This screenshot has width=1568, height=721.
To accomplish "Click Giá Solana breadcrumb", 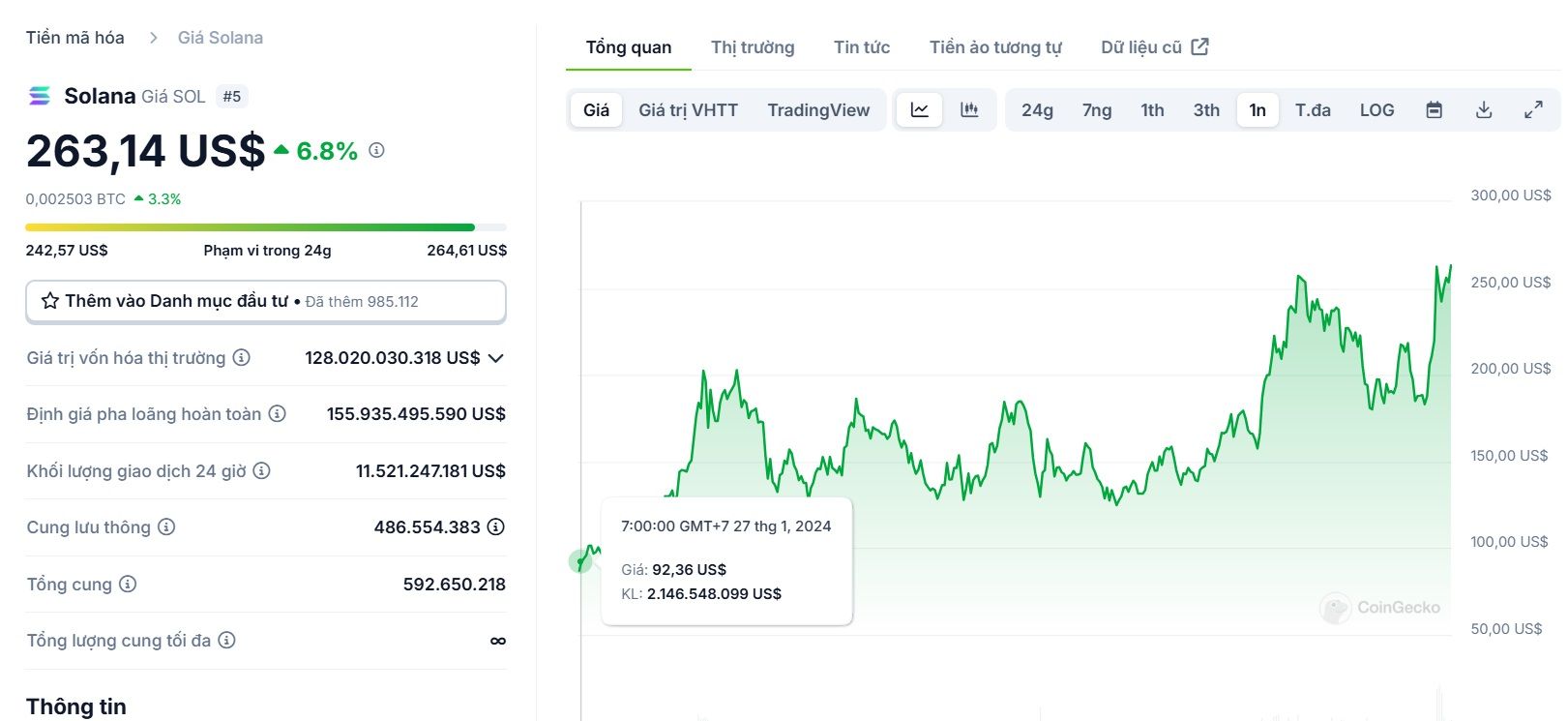I will pyautogui.click(x=221, y=38).
